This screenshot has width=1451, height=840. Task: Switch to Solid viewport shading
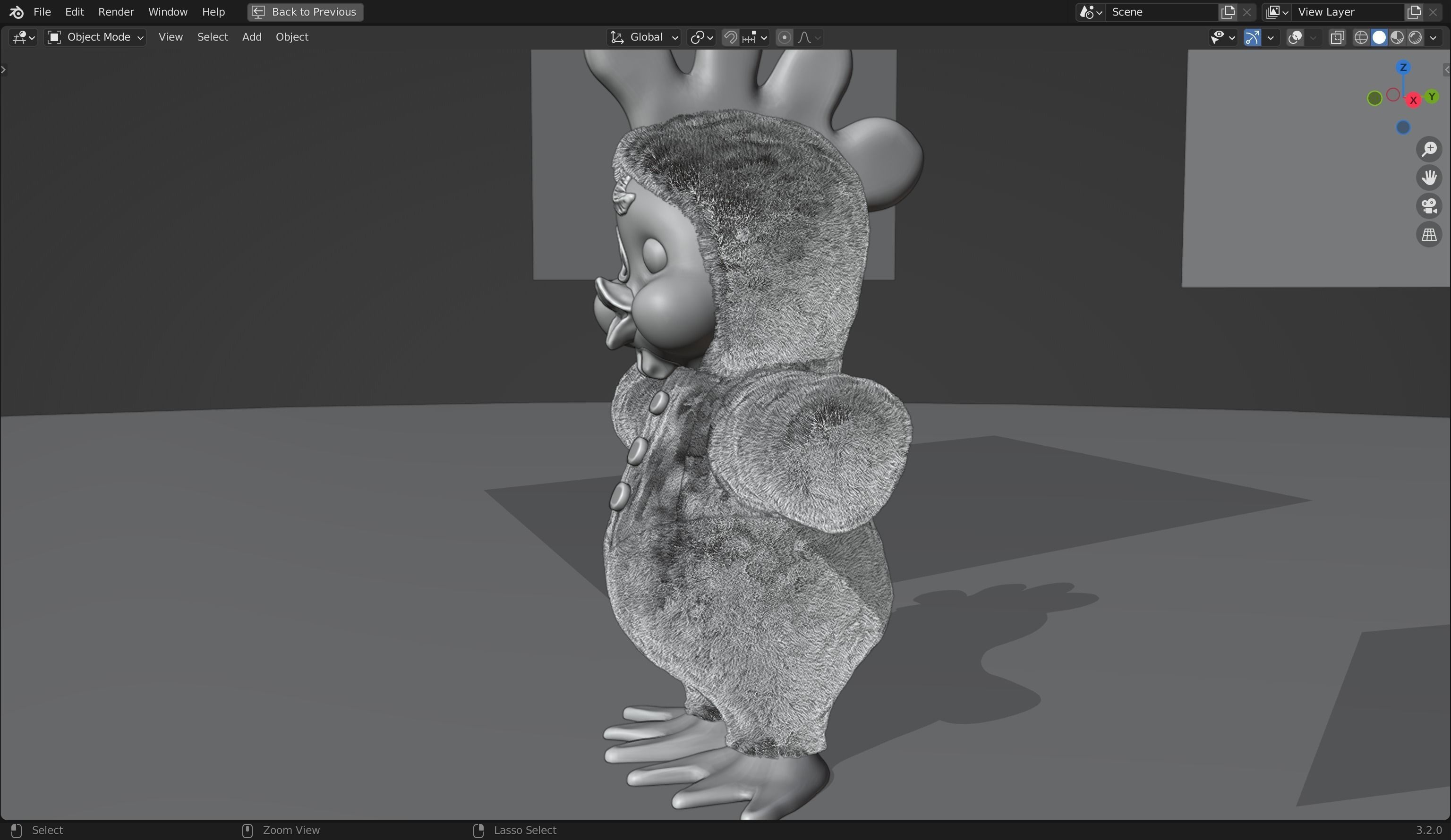click(x=1379, y=37)
